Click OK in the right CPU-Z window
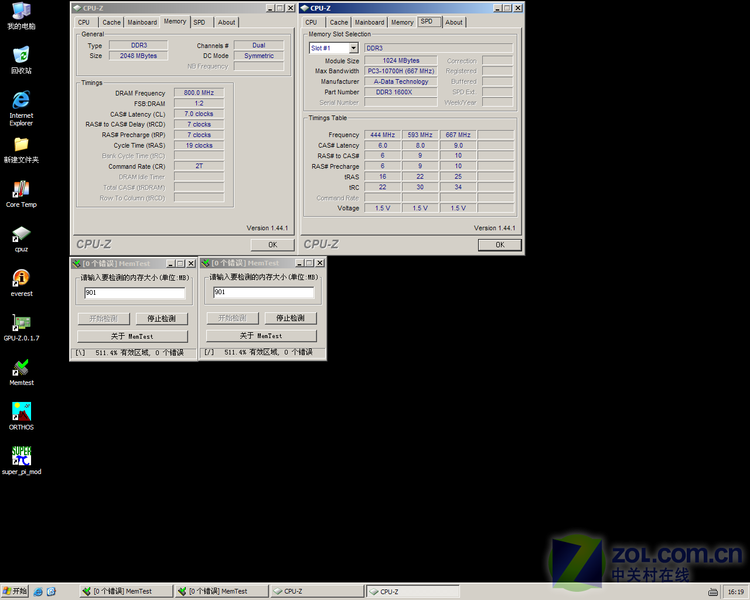This screenshot has height=600, width=750. click(x=500, y=244)
